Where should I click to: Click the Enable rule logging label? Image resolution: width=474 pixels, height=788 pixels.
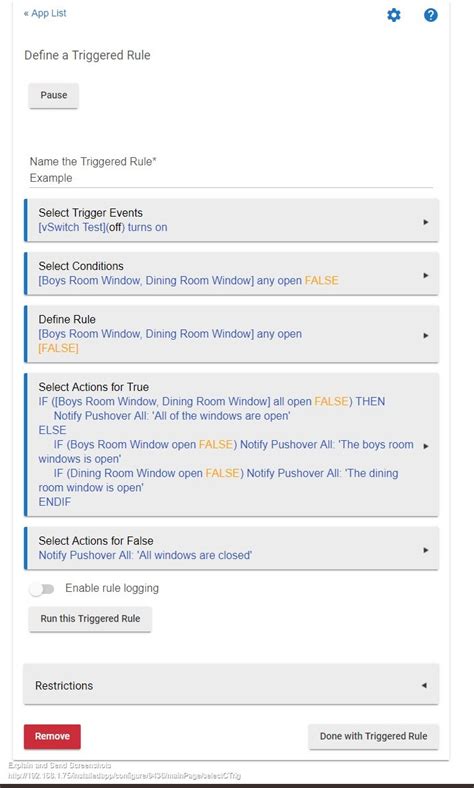coord(112,588)
